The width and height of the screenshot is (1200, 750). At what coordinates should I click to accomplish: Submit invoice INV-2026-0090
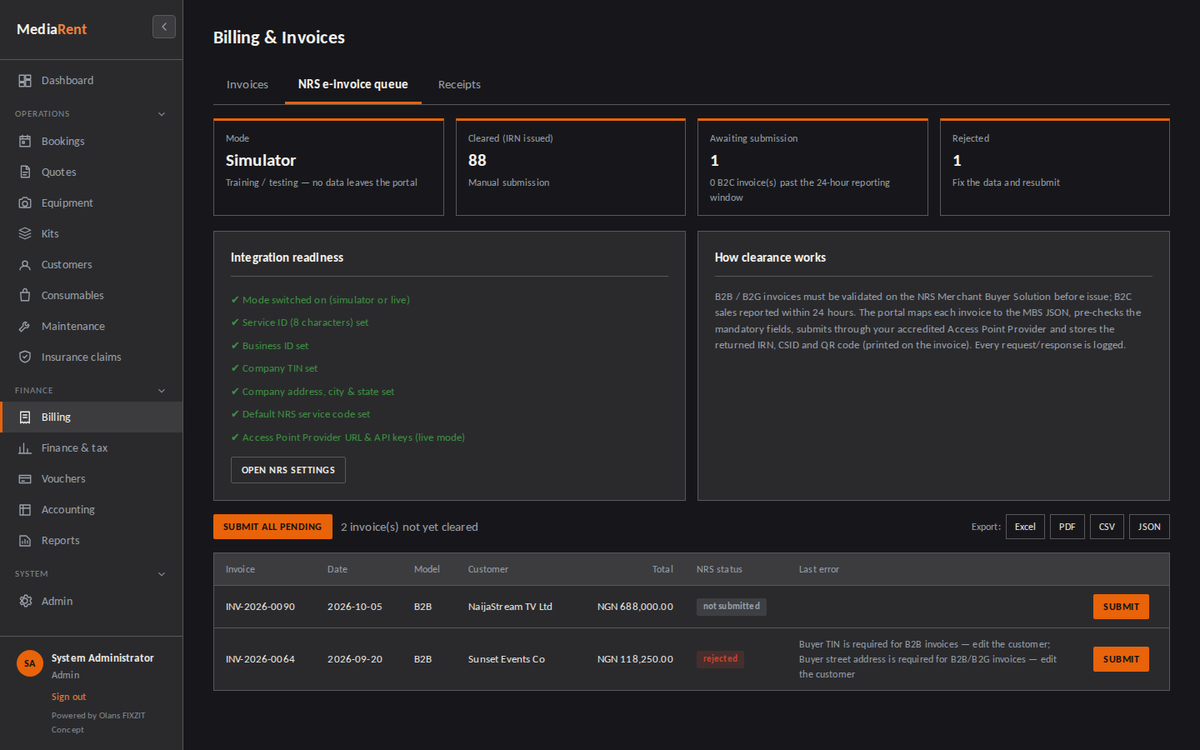click(x=1121, y=607)
